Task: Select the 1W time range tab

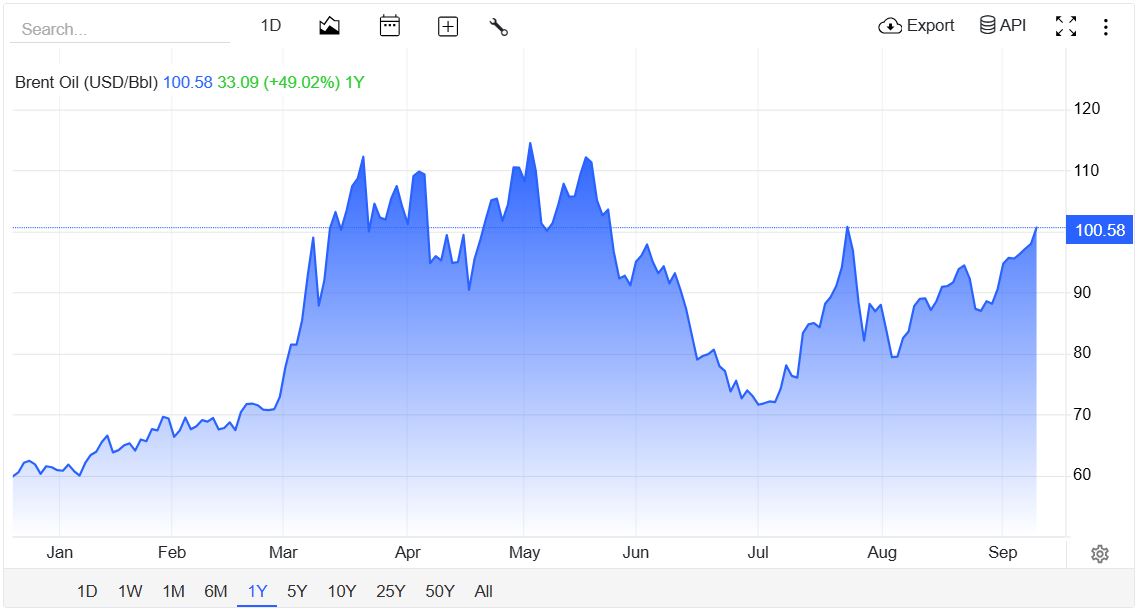Action: pos(130,591)
